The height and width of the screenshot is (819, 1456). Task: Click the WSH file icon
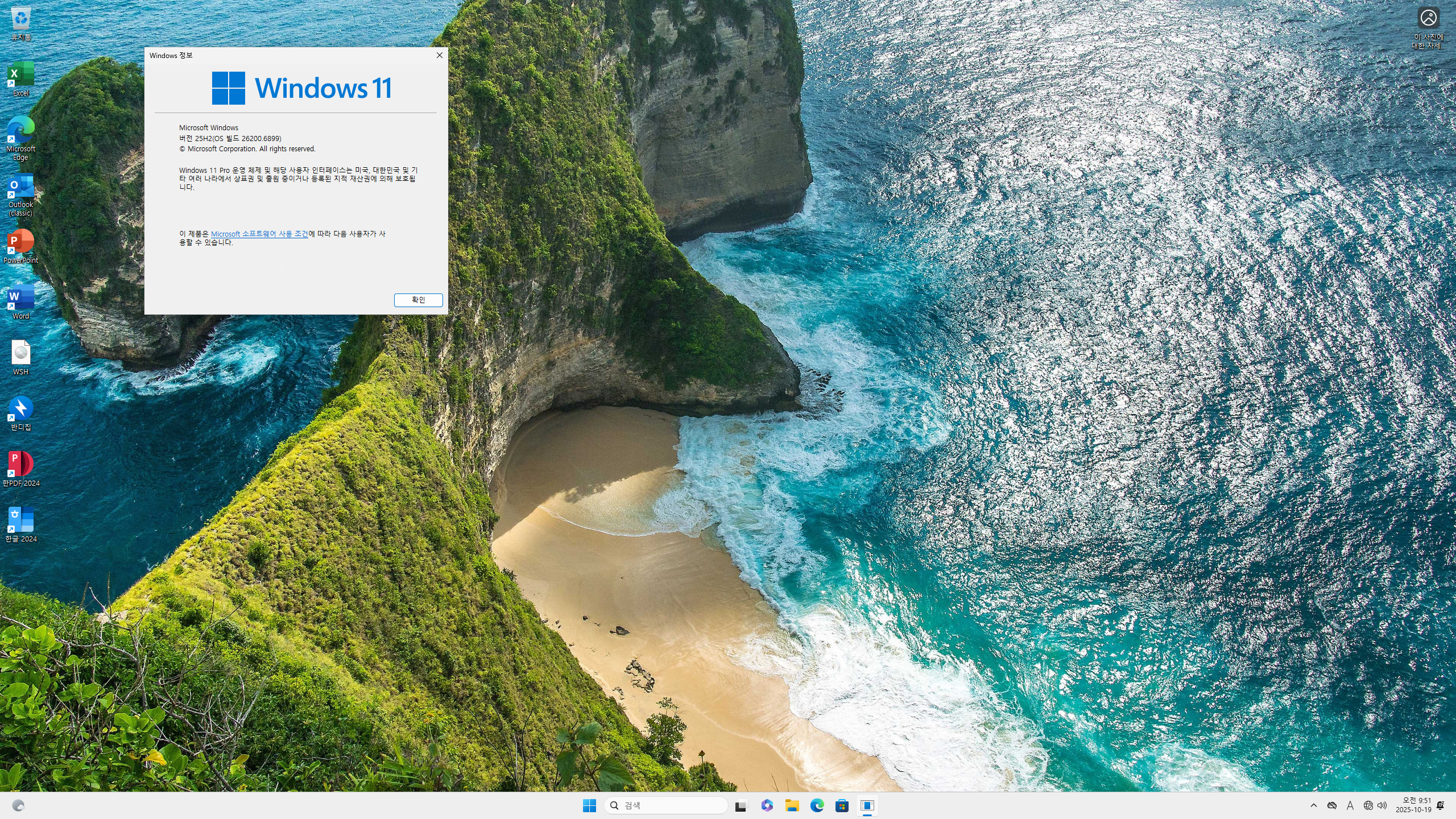20,355
